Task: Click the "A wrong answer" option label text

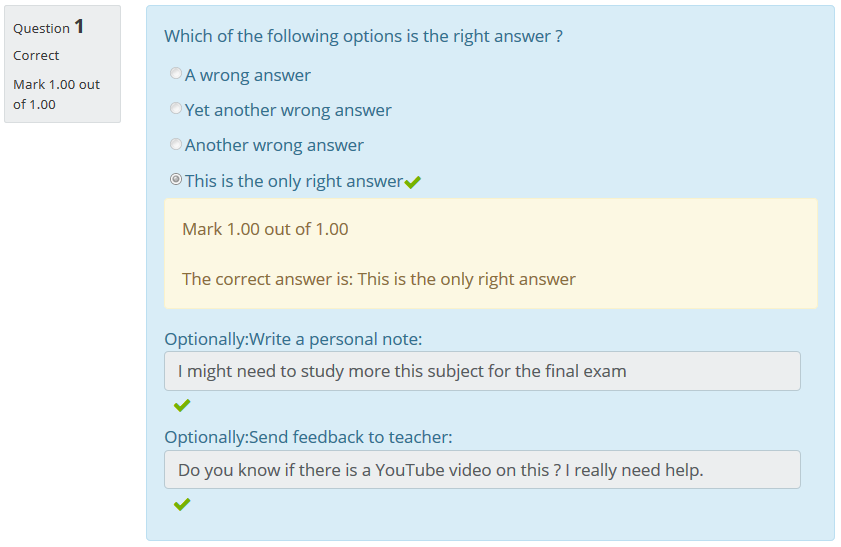Action: pyautogui.click(x=248, y=75)
